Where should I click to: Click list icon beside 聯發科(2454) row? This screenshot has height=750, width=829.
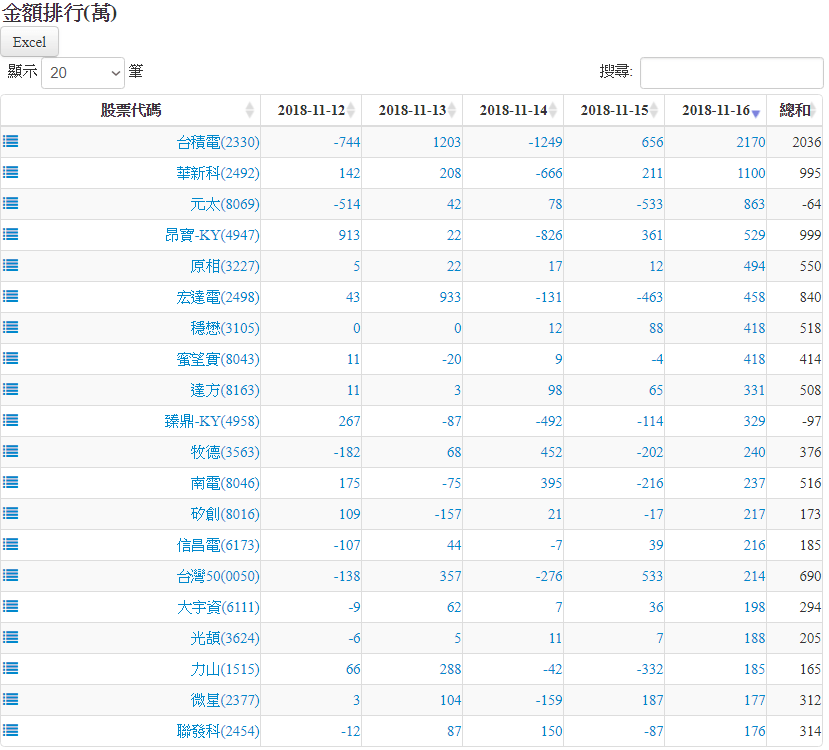[x=10, y=731]
